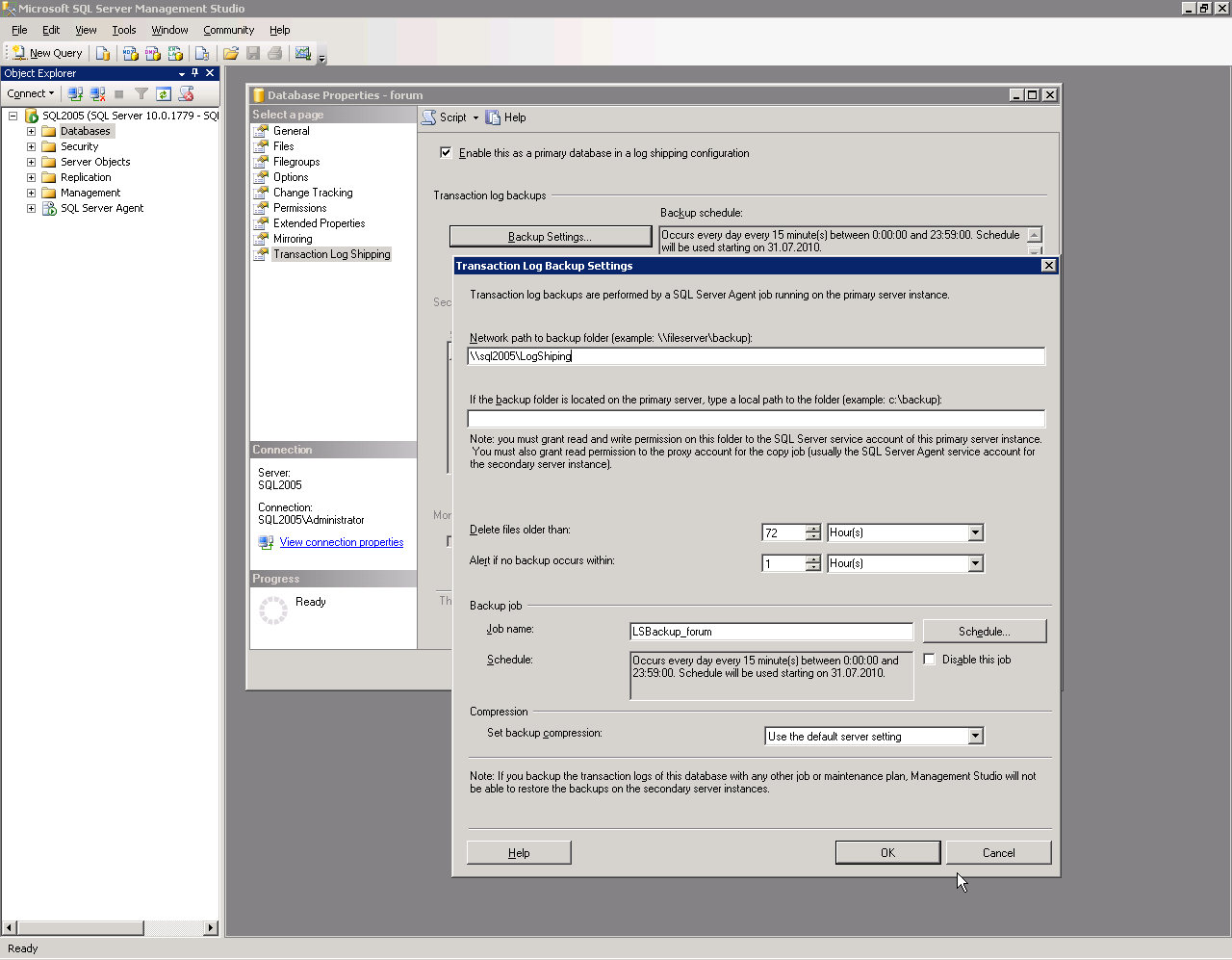
Task: Expand the Management folder
Action: coord(31,193)
